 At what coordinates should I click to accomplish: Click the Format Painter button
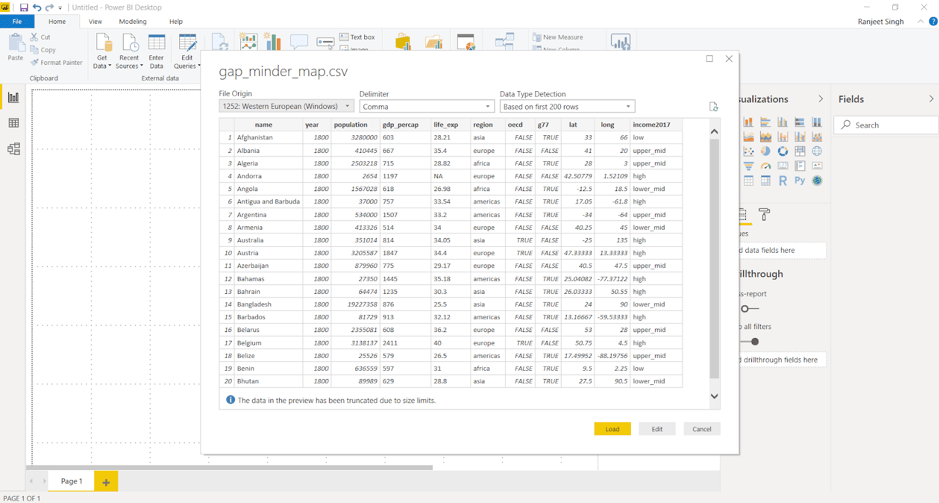(x=56, y=62)
